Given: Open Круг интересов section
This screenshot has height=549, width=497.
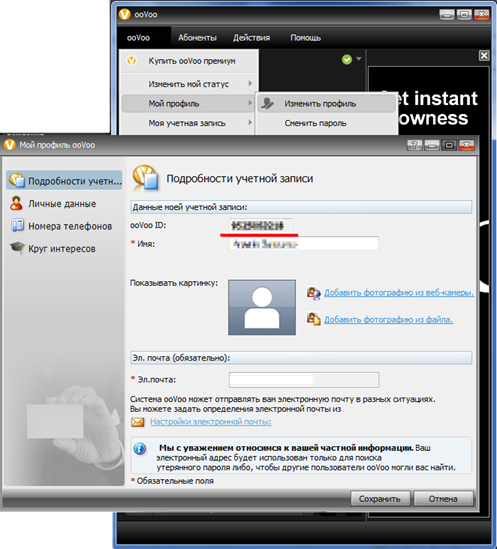Looking at the screenshot, I should (62, 249).
